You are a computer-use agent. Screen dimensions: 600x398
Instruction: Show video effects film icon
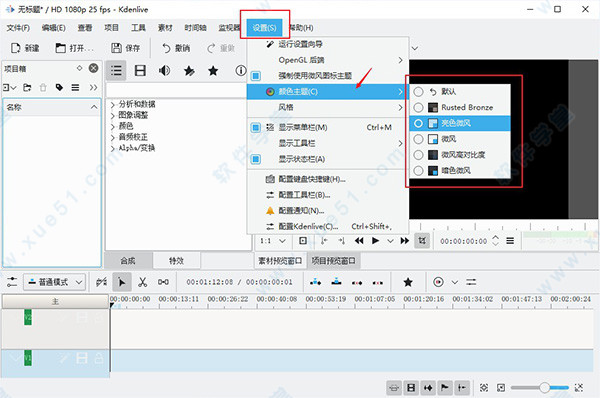(140, 70)
